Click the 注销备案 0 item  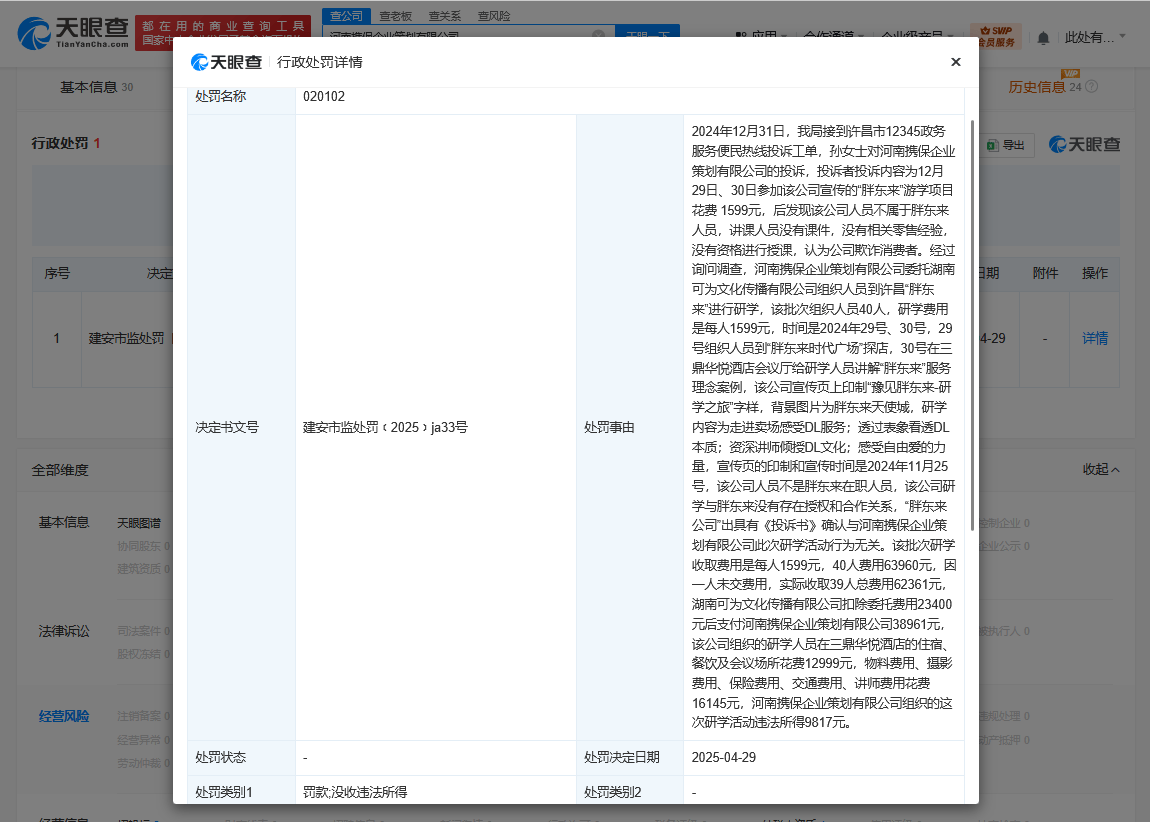143,716
